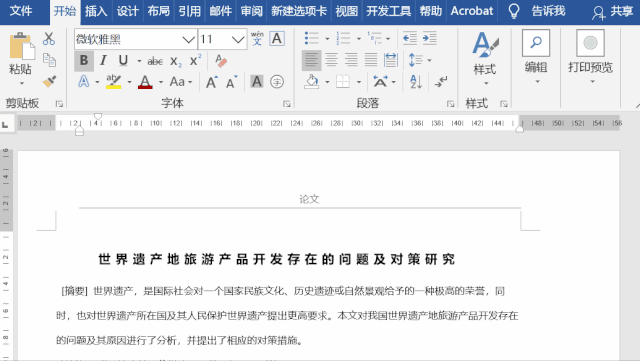Screen dimensions: 640x361
Task: Toggle Superscript formatting
Action: tap(196, 60)
